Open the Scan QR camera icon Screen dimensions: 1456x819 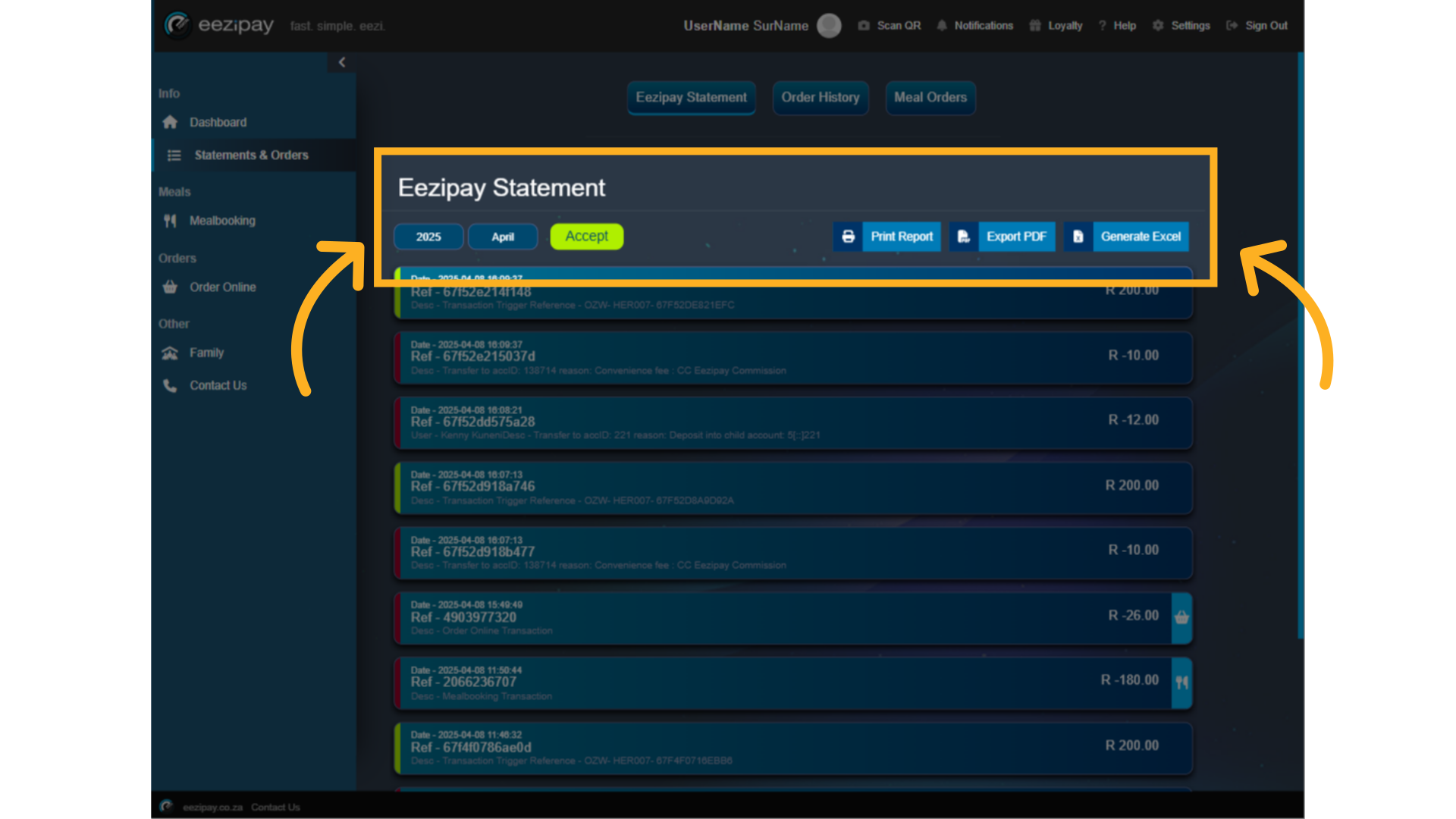[x=864, y=25]
